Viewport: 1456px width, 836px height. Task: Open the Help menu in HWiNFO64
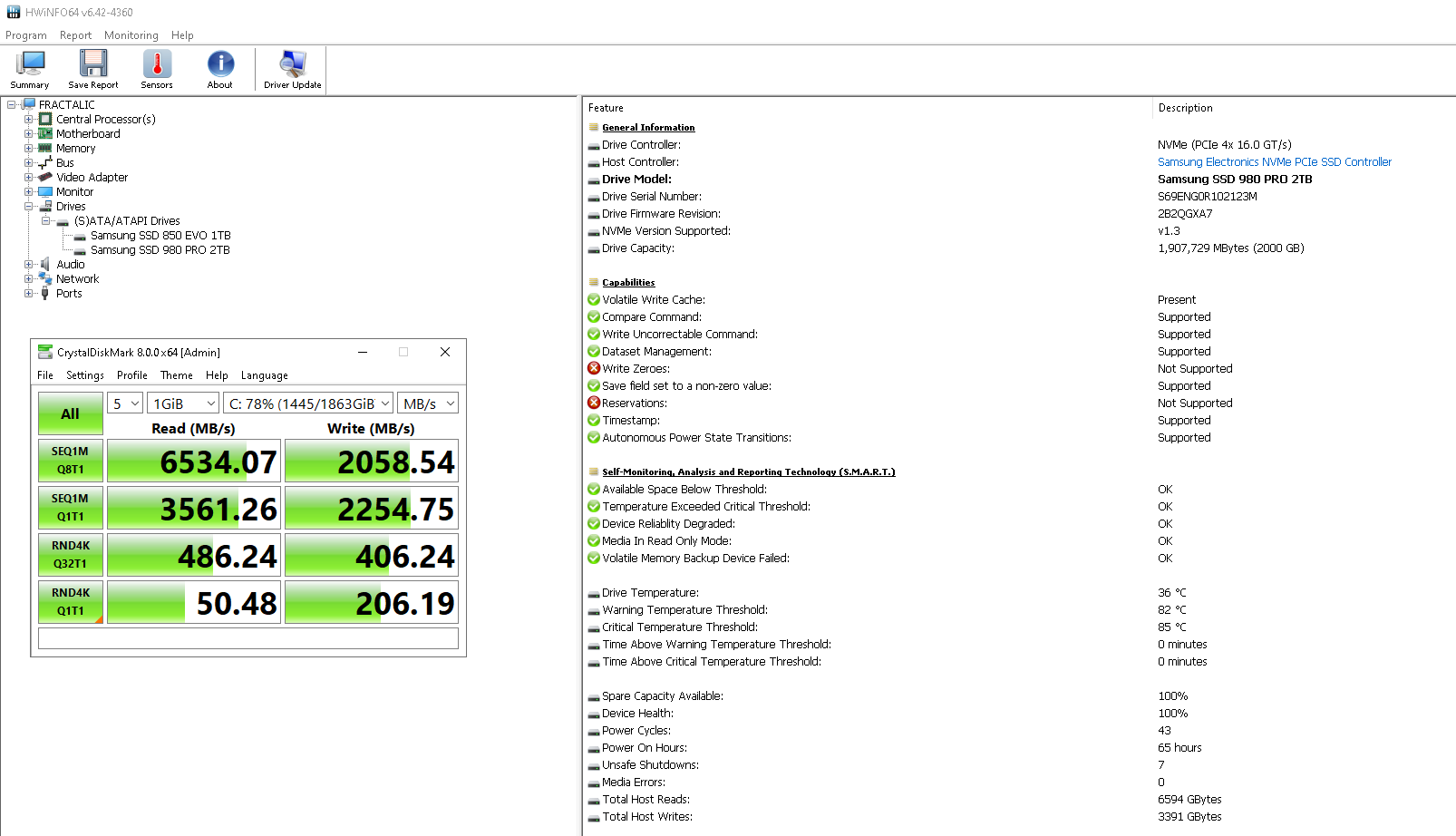pyautogui.click(x=182, y=35)
